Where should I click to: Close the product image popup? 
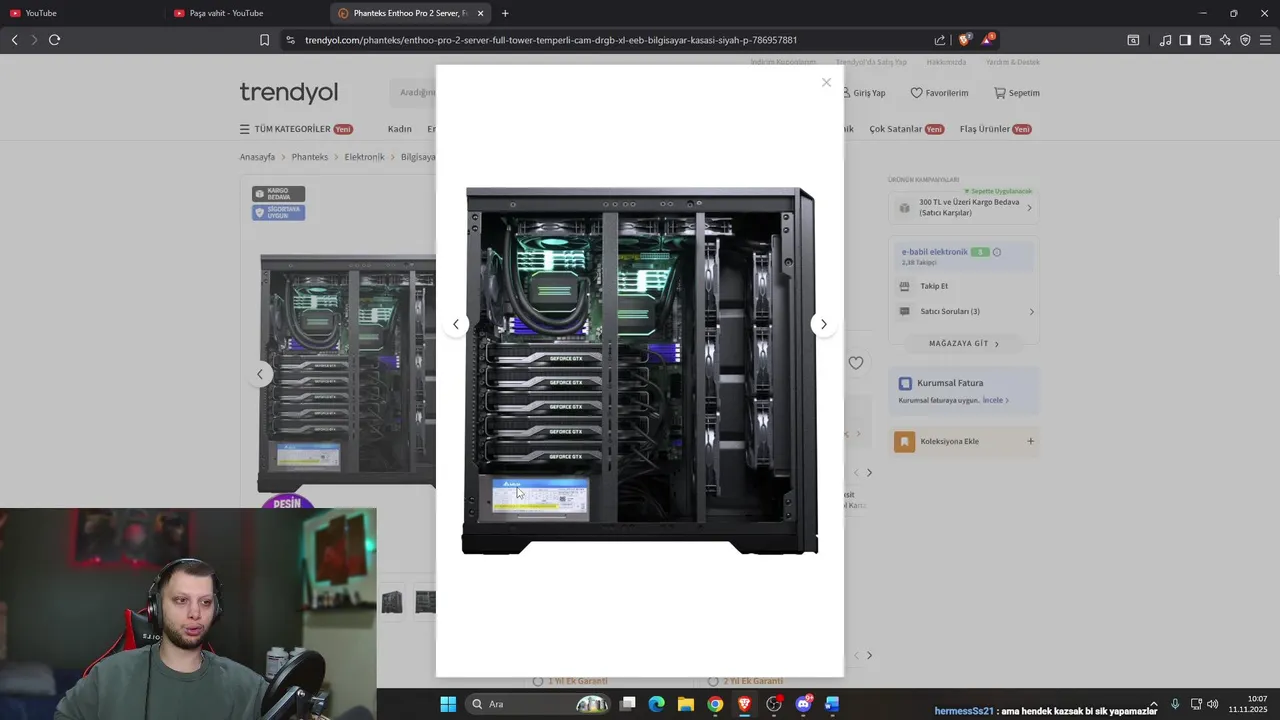(x=826, y=83)
